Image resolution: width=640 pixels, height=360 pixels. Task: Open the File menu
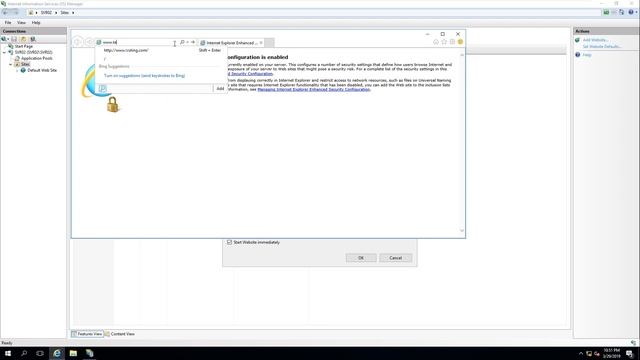[8, 23]
